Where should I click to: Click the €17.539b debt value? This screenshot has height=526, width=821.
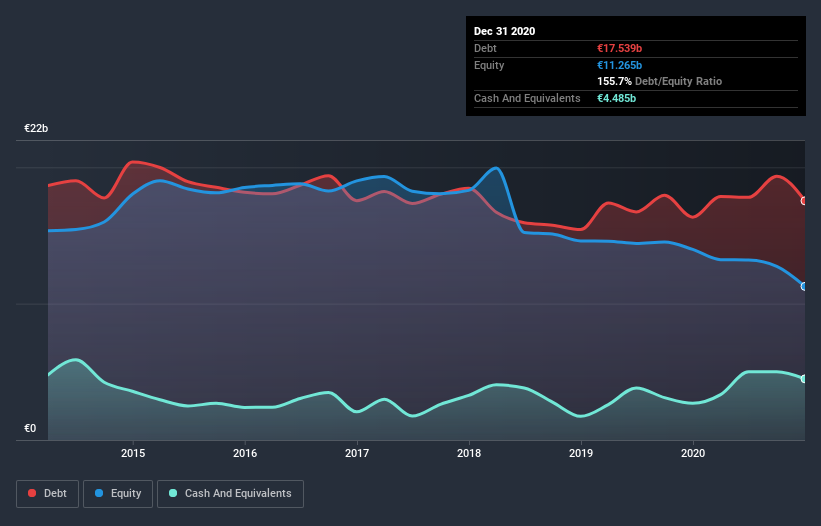pyautogui.click(x=619, y=48)
